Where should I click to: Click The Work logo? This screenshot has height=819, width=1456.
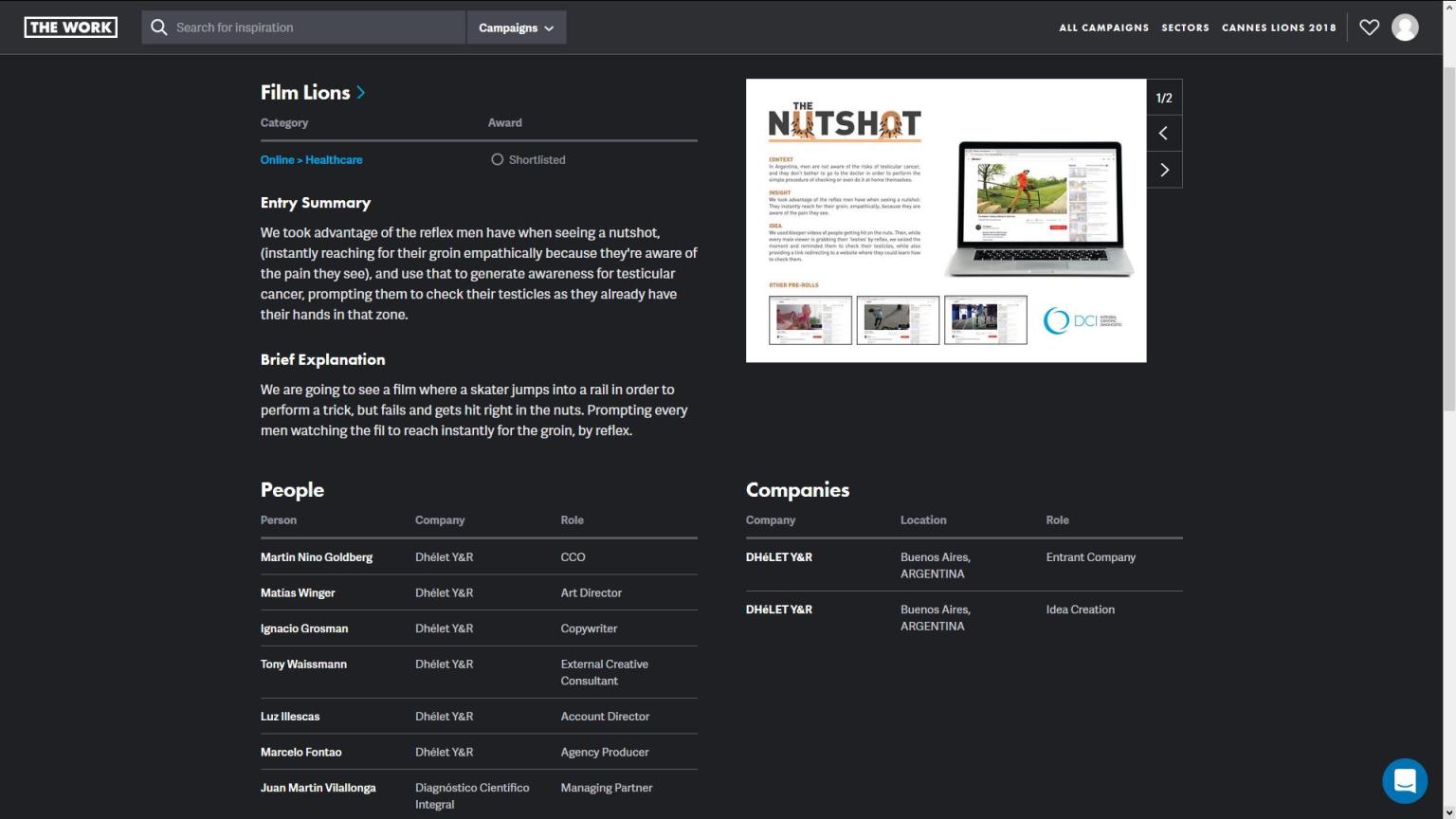tap(71, 27)
